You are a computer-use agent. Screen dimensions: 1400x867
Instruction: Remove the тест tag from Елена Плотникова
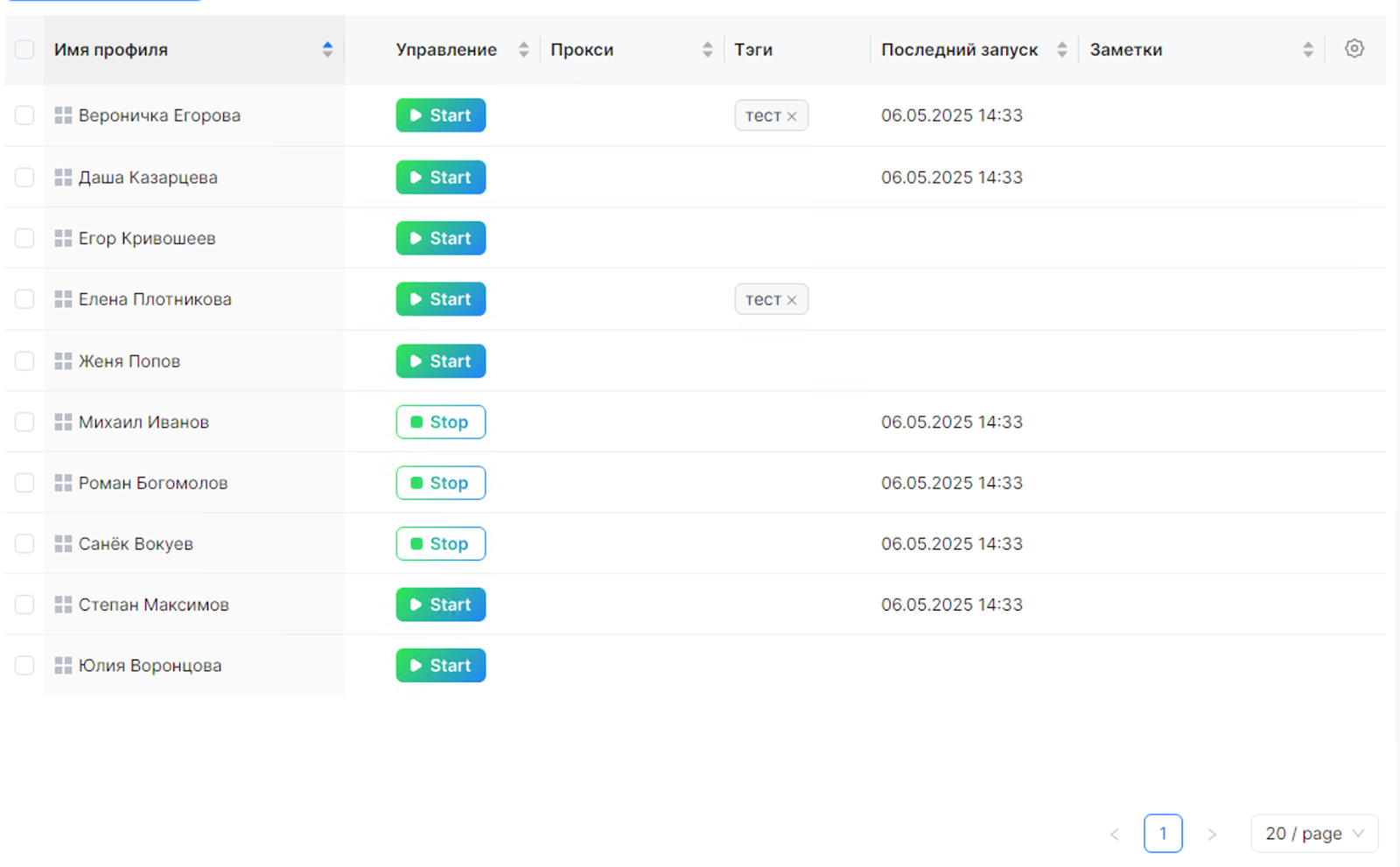click(x=792, y=300)
